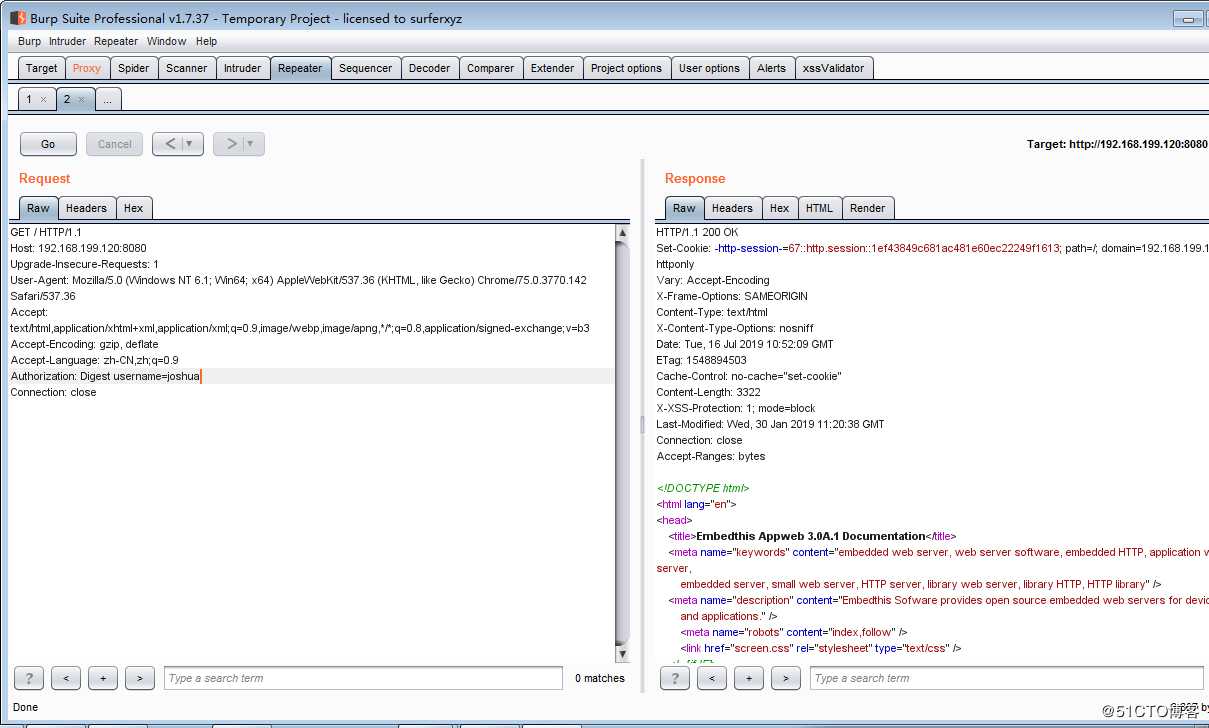Select the Response Render view tab
The width and height of the screenshot is (1209, 728).
pos(868,208)
